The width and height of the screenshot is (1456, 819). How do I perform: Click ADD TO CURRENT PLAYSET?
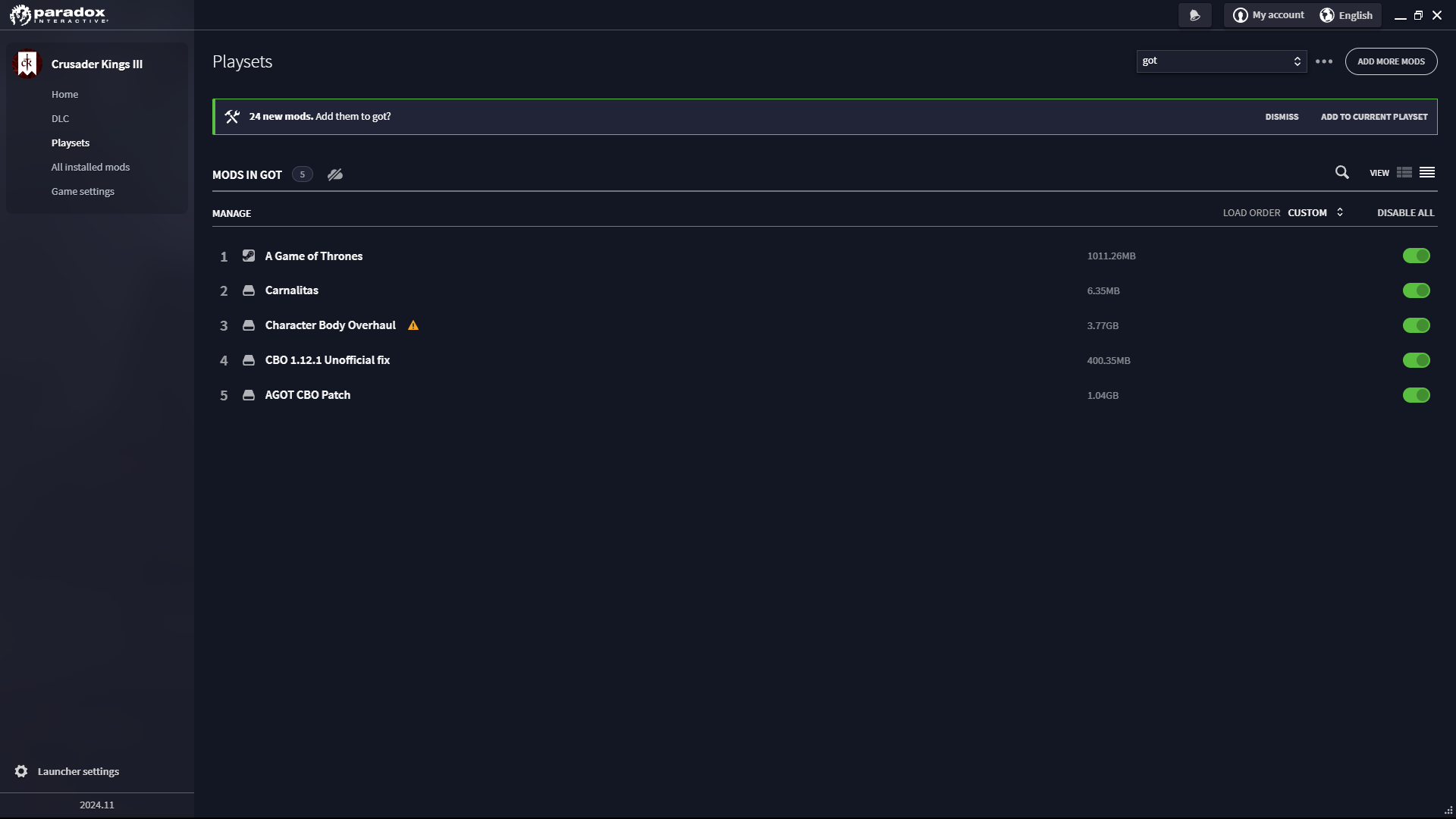click(1374, 117)
